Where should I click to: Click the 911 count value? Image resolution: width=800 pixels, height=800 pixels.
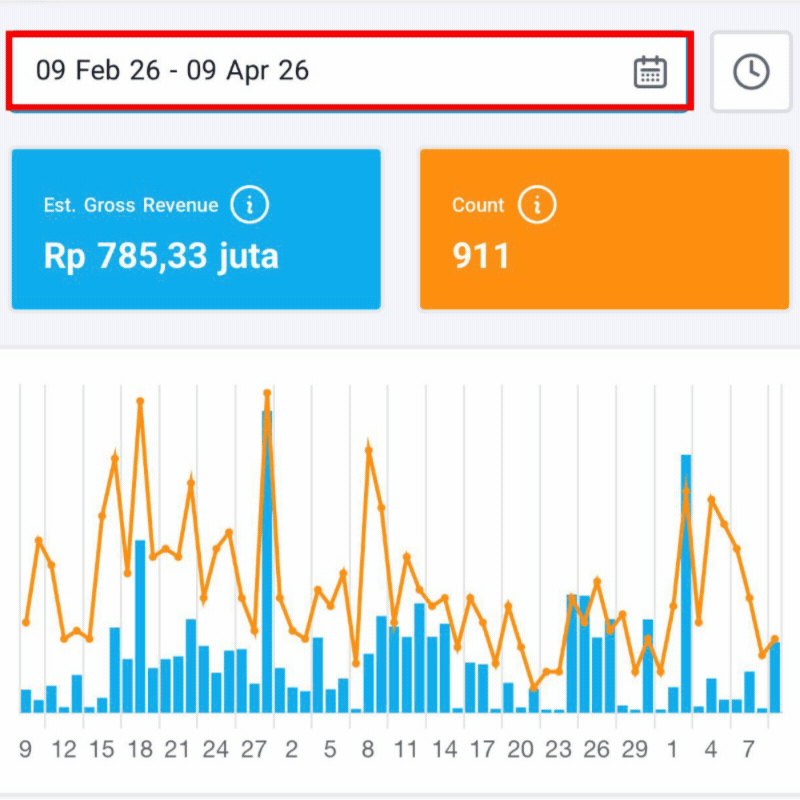(x=481, y=257)
